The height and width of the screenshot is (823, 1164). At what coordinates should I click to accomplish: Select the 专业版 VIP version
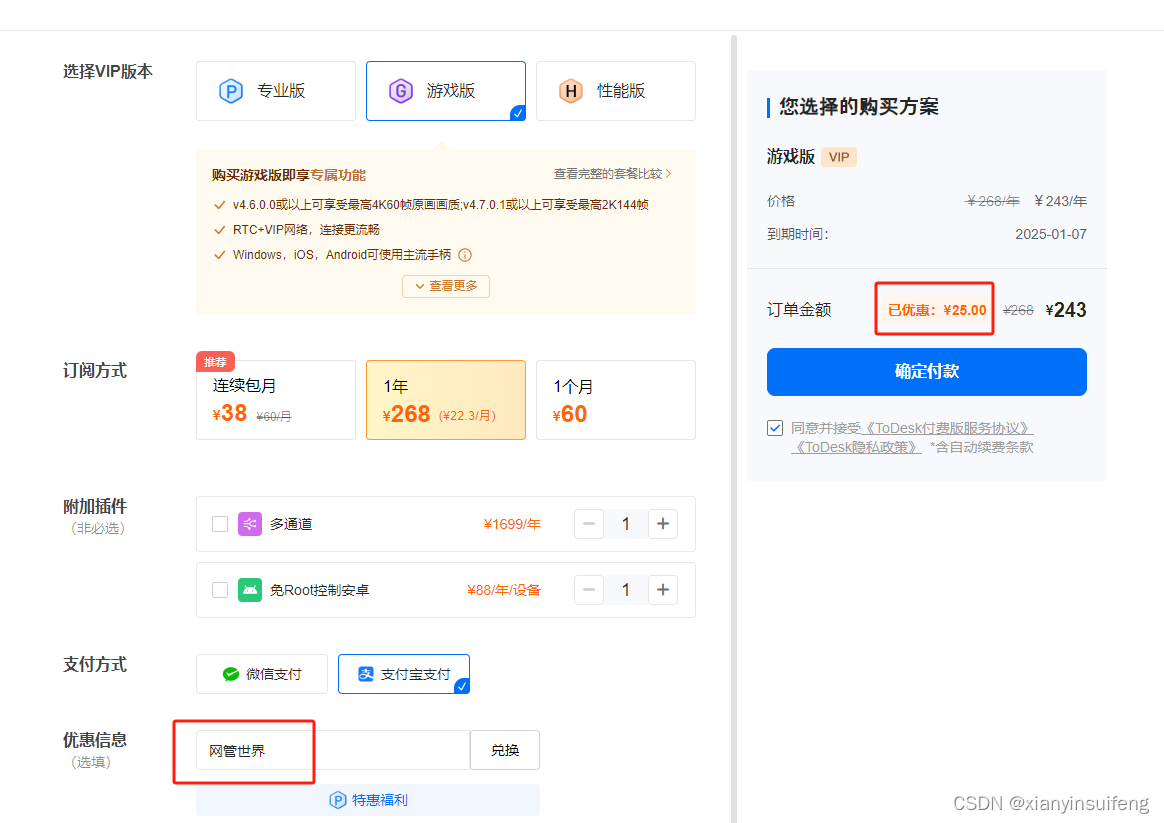point(275,91)
